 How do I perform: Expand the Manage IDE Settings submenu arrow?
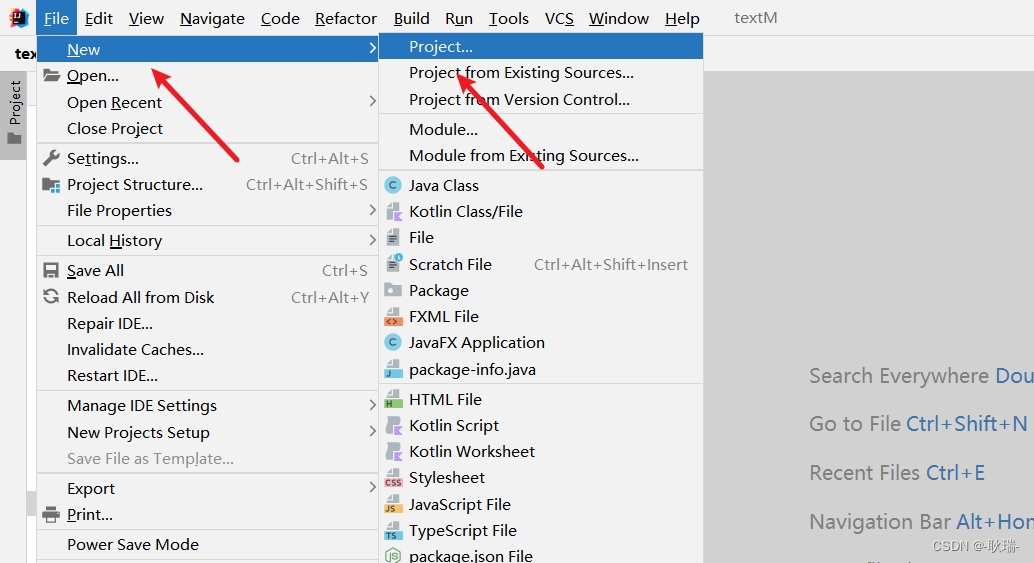tap(373, 405)
